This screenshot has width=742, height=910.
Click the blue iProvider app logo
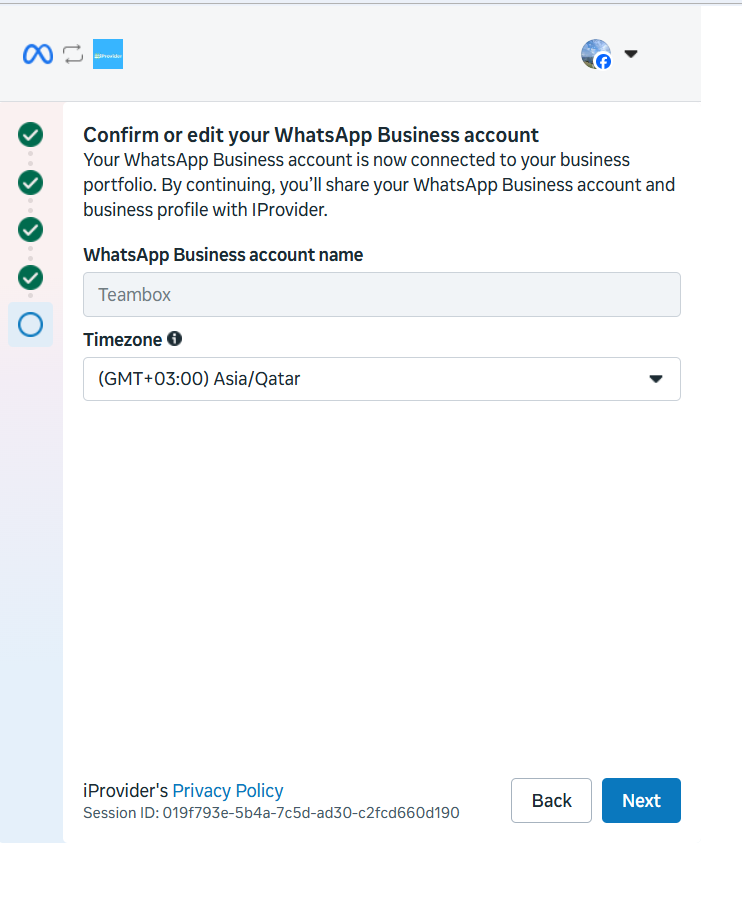click(x=108, y=54)
